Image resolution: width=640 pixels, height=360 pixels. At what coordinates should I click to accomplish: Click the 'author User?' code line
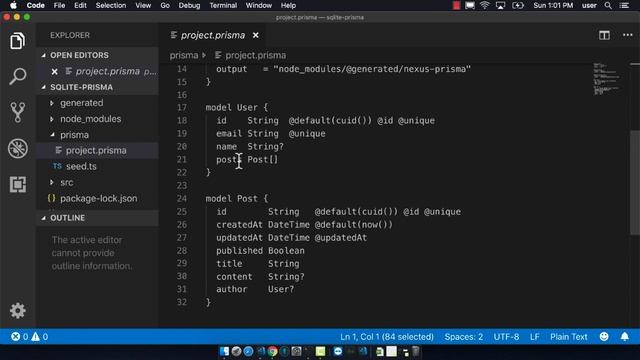point(255,289)
